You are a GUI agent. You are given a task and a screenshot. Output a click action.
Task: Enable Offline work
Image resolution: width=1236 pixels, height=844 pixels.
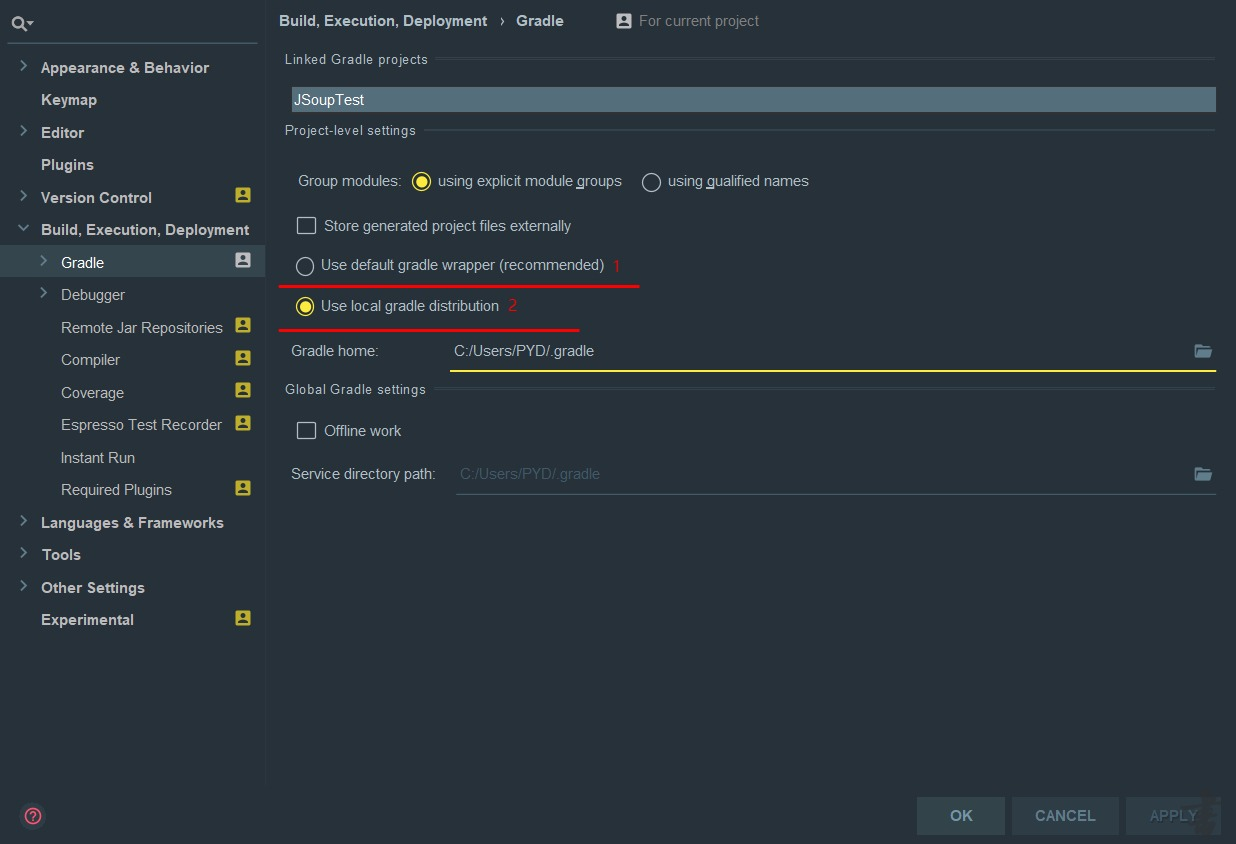306,430
